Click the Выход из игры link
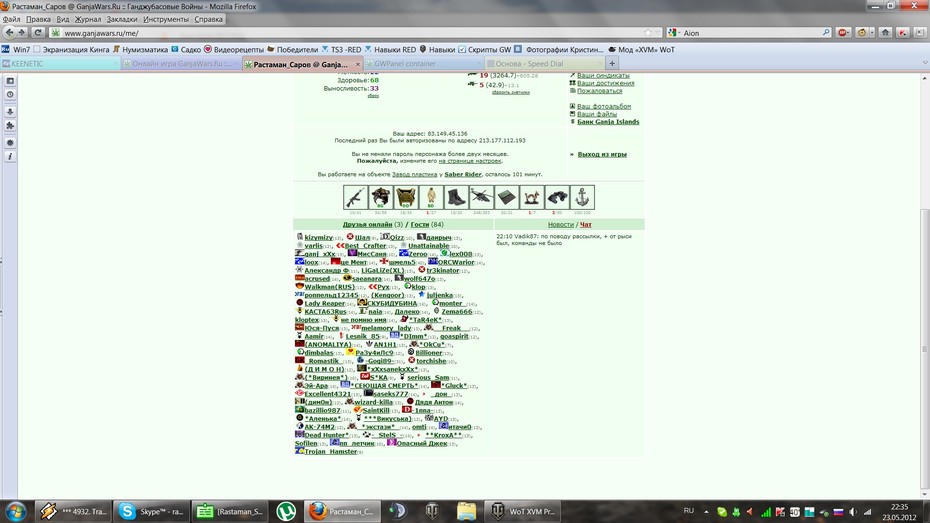Viewport: 930px width, 523px height. (602, 154)
